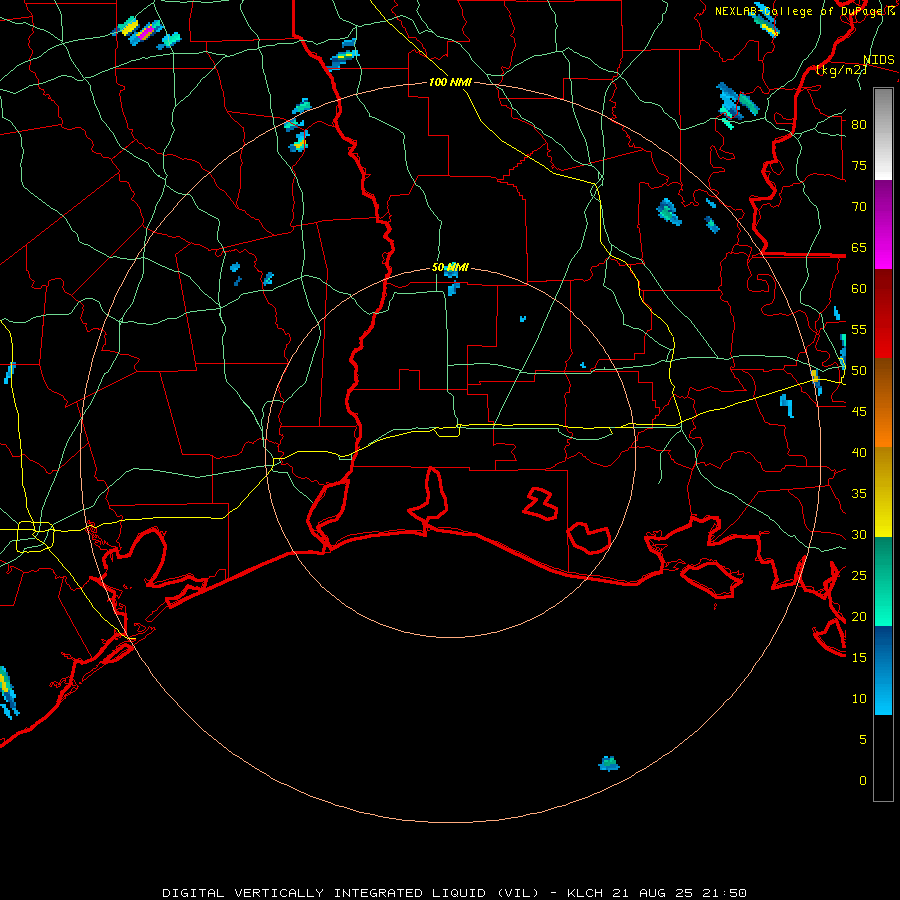Click the 50 value on the scale
This screenshot has width=900, height=900.
859,371
